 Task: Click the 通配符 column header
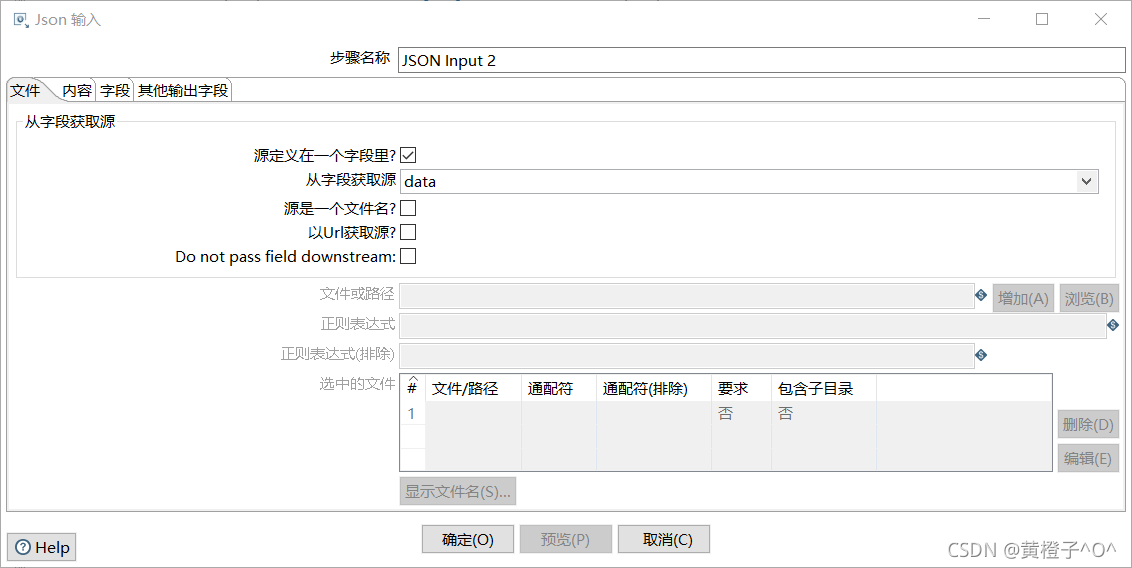tap(559, 388)
